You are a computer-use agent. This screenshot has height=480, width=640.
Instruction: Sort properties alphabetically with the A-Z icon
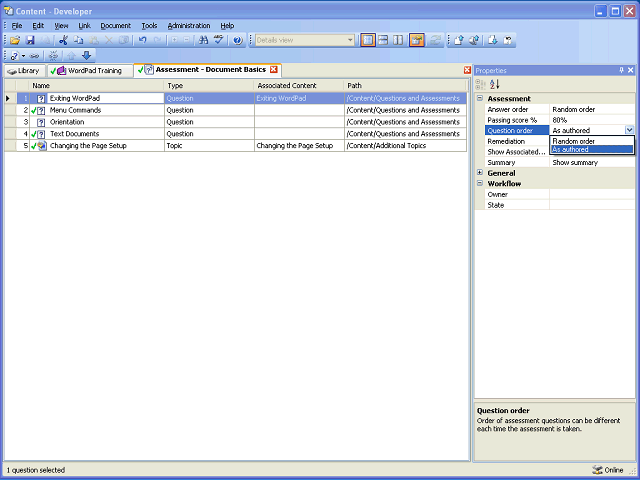pyautogui.click(x=494, y=85)
